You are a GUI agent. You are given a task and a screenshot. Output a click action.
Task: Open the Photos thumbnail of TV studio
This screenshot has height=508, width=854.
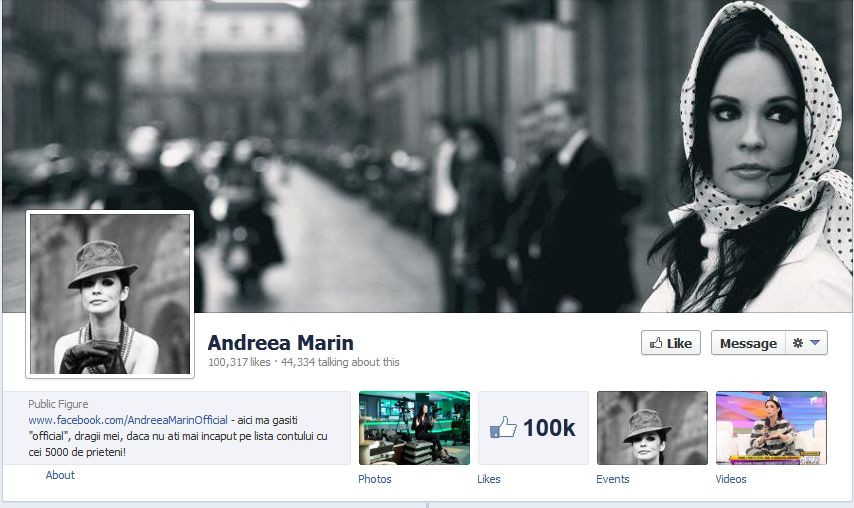coord(414,427)
